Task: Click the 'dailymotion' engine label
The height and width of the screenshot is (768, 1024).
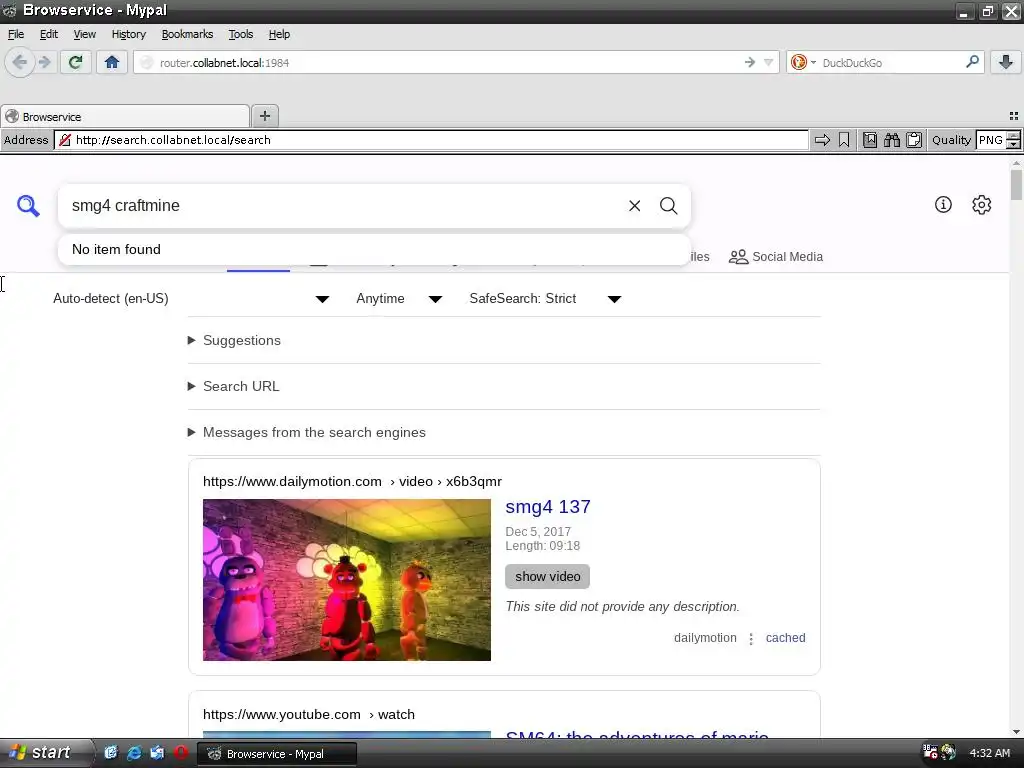Action: pos(705,638)
